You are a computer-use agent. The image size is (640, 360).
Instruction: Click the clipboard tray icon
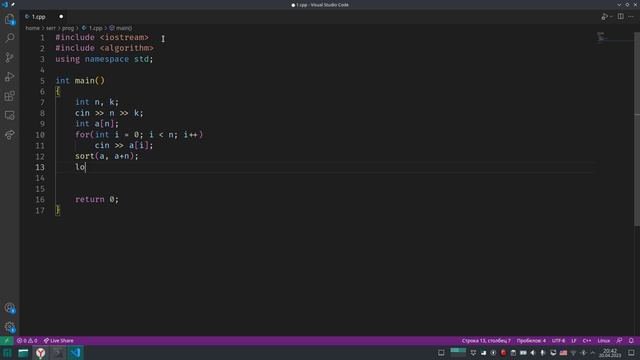513,353
